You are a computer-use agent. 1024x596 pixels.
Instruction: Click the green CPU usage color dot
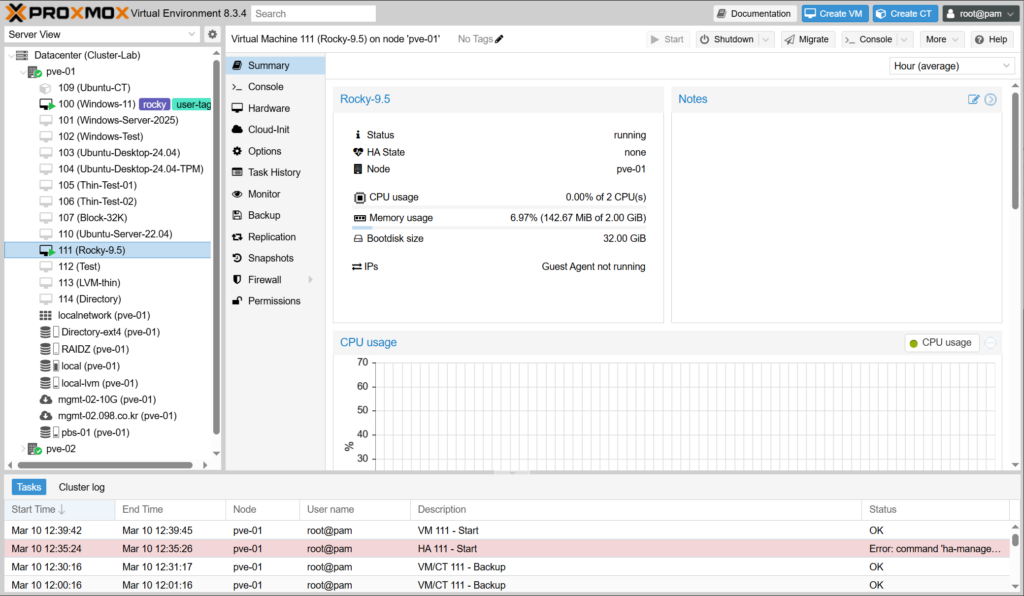[913, 343]
